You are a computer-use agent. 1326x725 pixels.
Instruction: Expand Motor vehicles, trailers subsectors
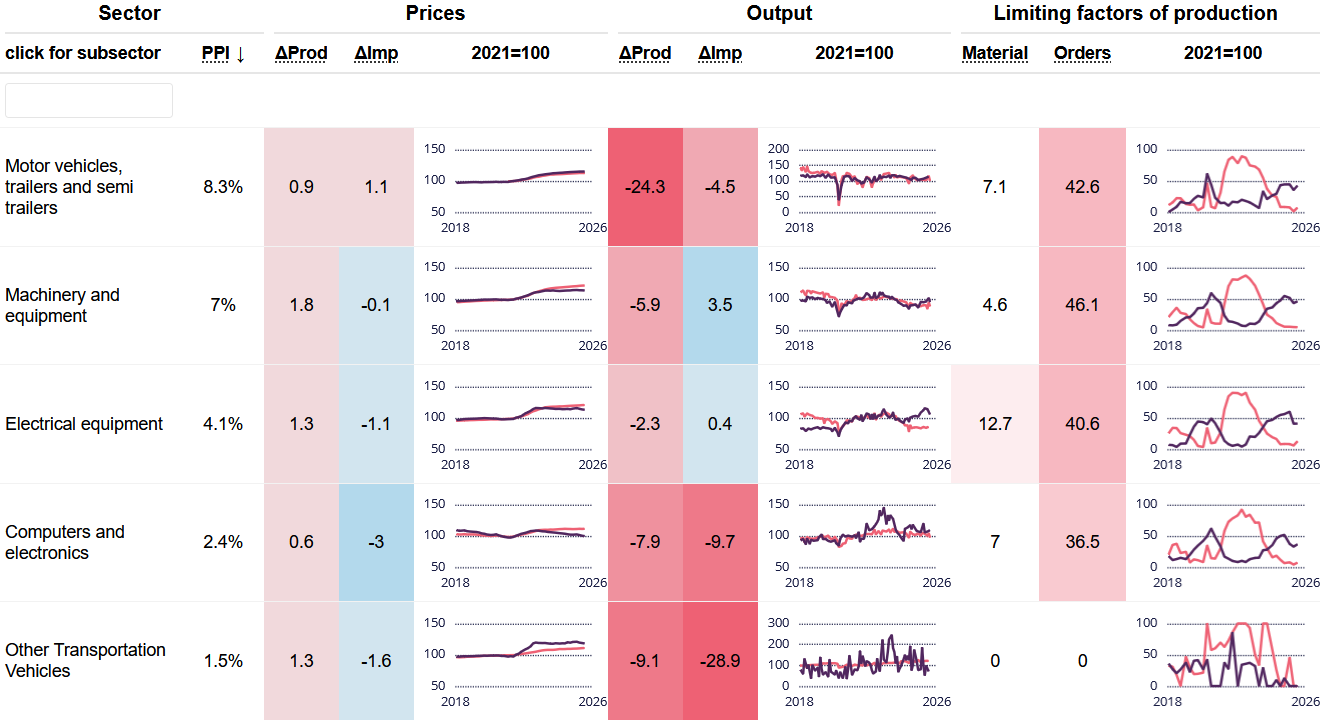pos(69,187)
